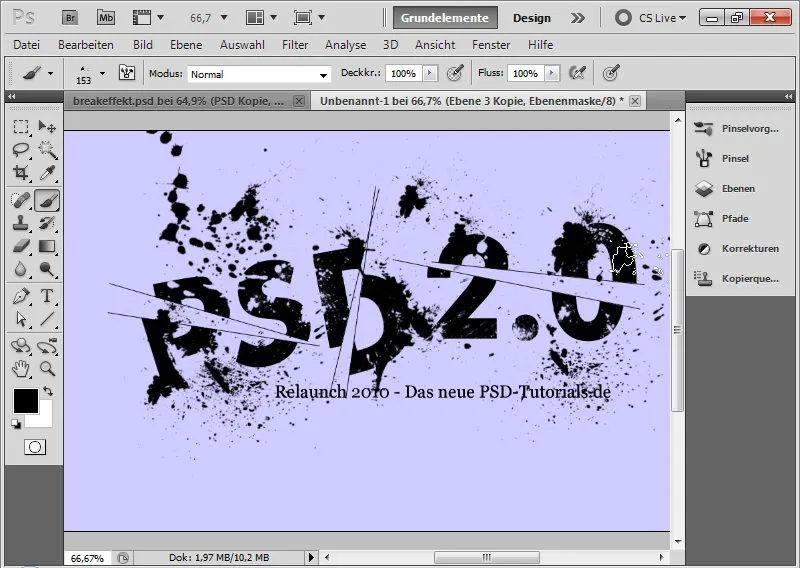This screenshot has width=800, height=568.
Task: Select the Eraser tool
Action: coord(21,246)
